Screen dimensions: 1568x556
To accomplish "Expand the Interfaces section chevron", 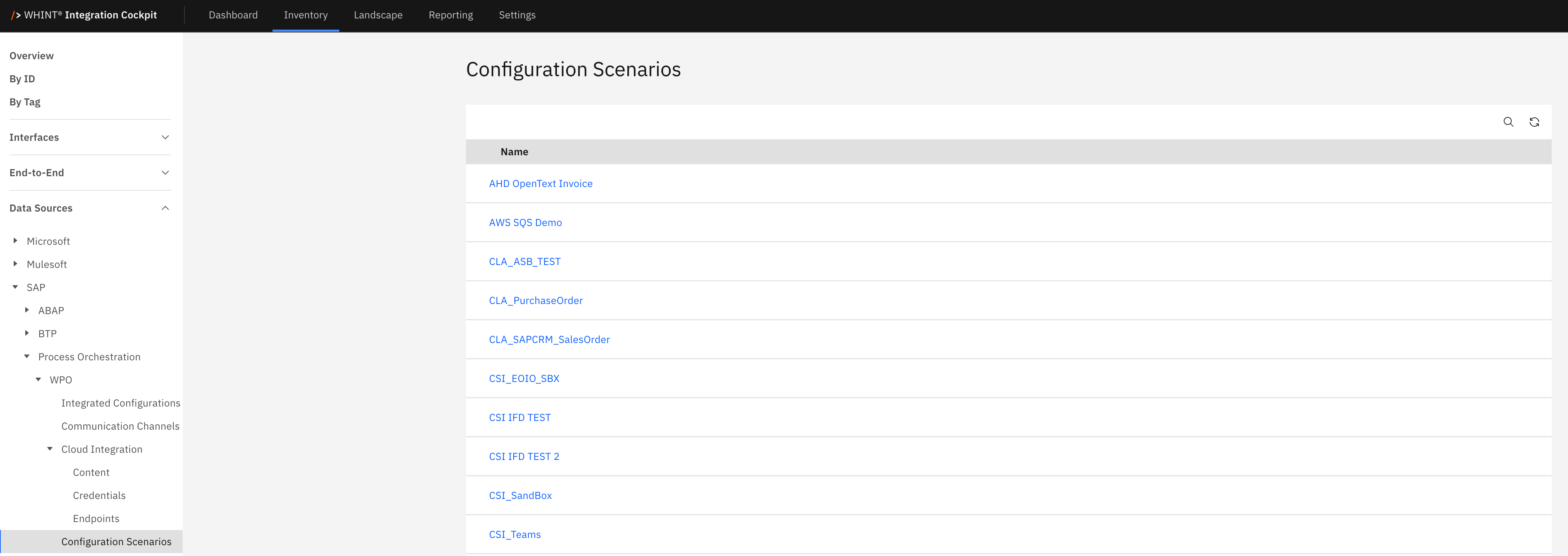I will 165,138.
